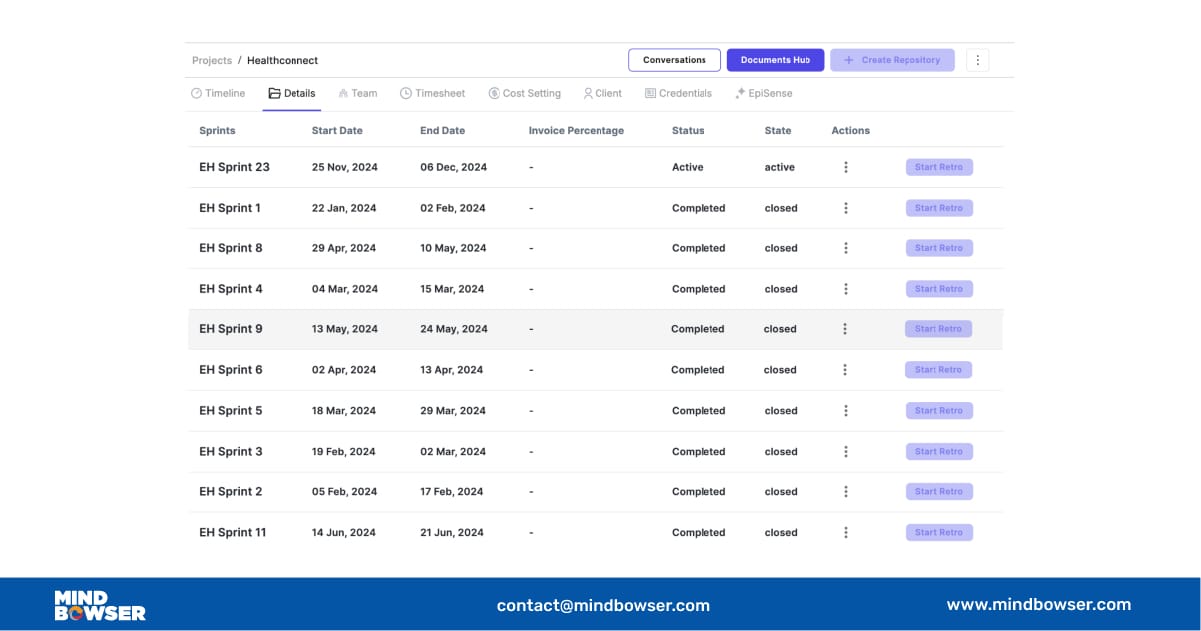Expand row options for EH Sprint 2
The image size is (1201, 631).
pos(846,492)
